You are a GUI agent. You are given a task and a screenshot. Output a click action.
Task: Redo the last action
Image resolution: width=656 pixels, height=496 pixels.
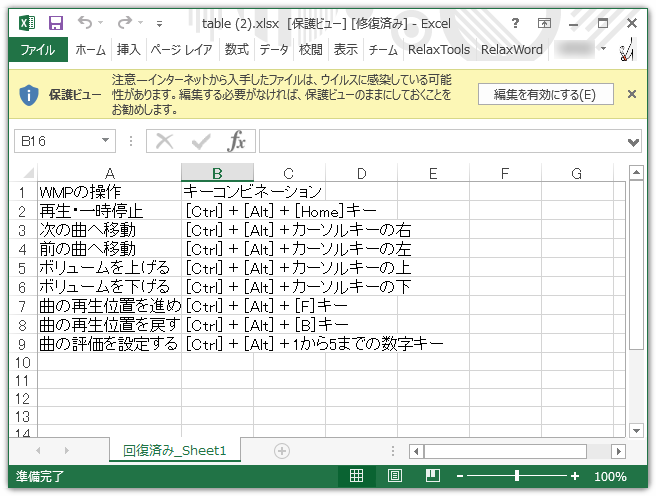125,22
